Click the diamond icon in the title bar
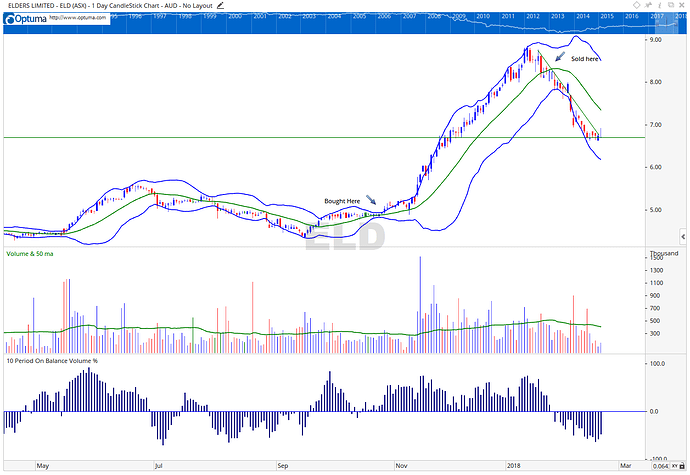Viewport: 690px width, 475px height. 636,5
